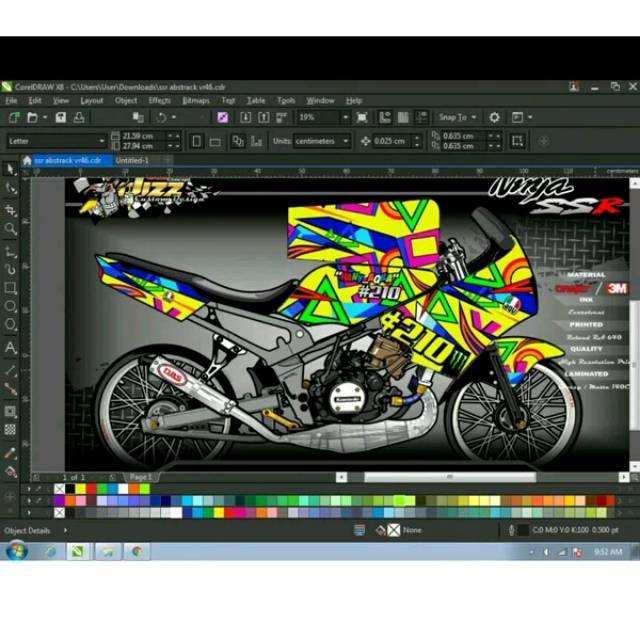640x640 pixels.
Task: Select the Ellipse tool
Action: pos(10,307)
